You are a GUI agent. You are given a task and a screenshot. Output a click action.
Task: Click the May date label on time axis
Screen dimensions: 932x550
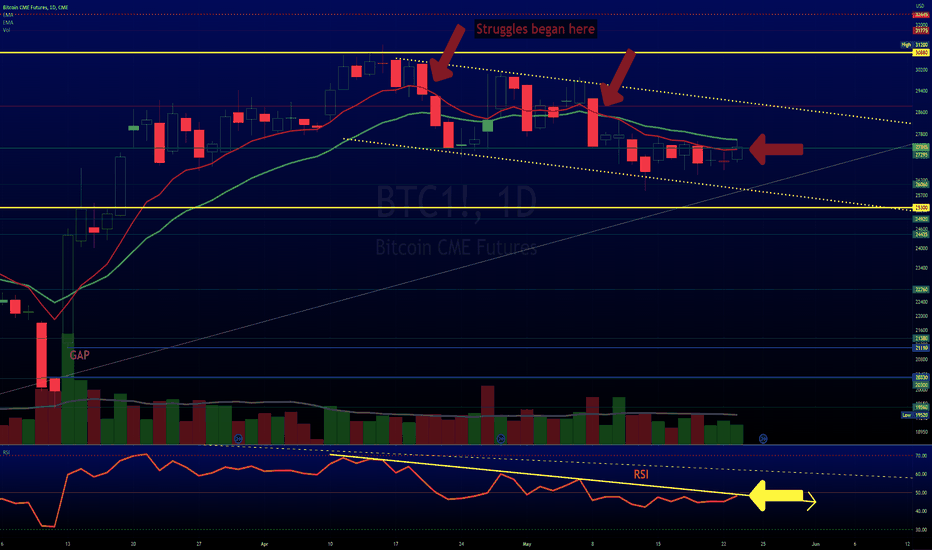point(527,544)
